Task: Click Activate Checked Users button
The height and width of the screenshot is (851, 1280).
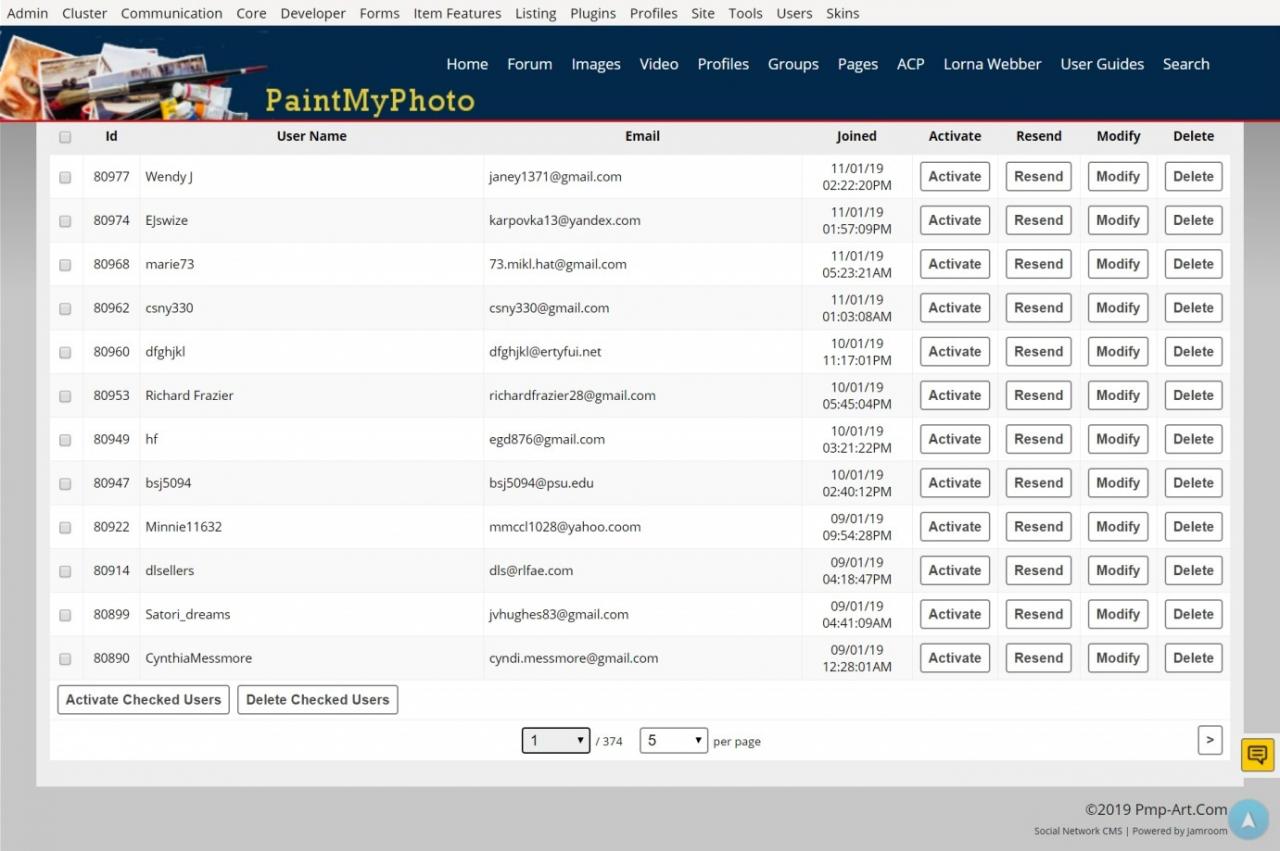Action: point(143,700)
